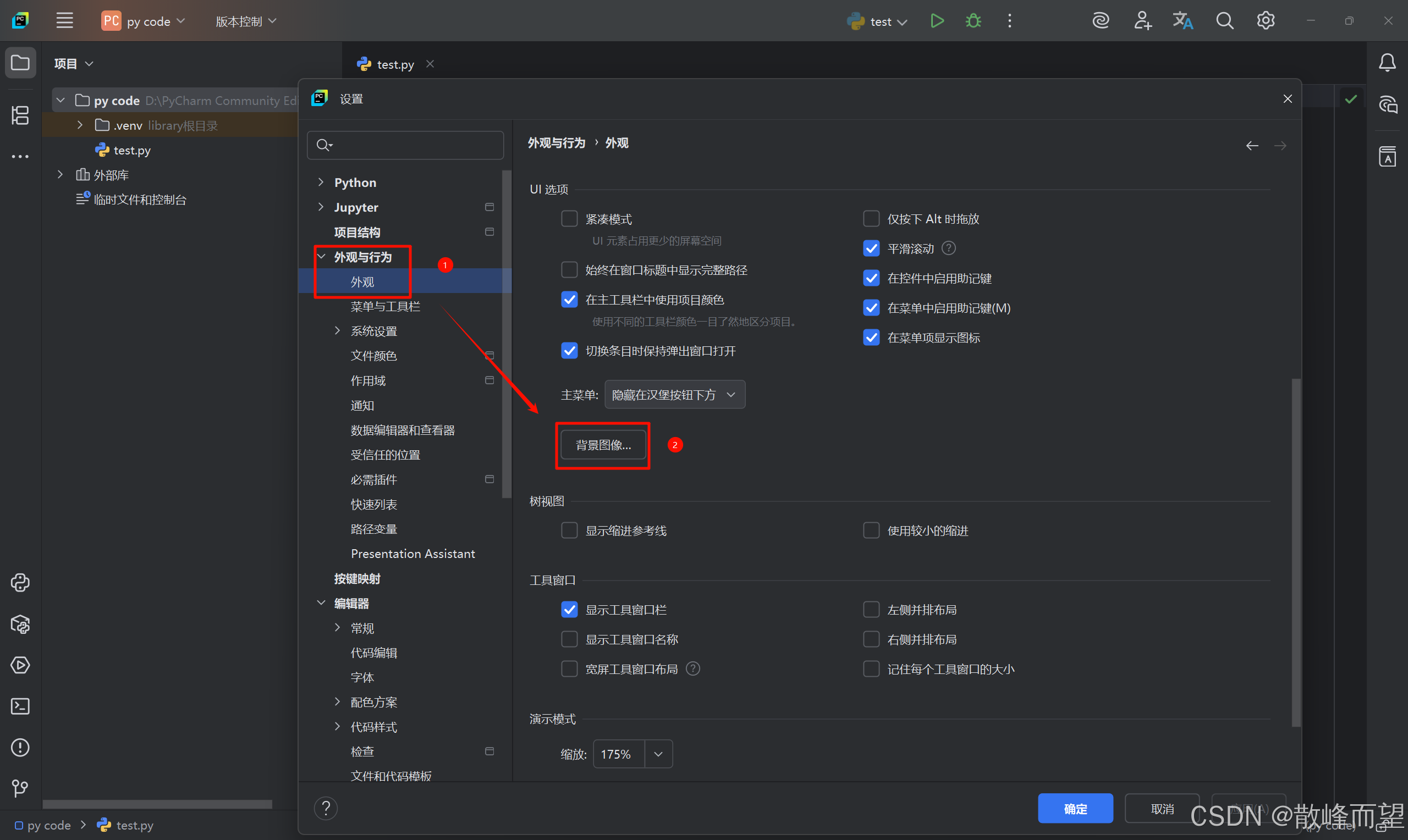This screenshot has height=840, width=1408.
Task: Open the Terminal tool window icon
Action: (20, 706)
